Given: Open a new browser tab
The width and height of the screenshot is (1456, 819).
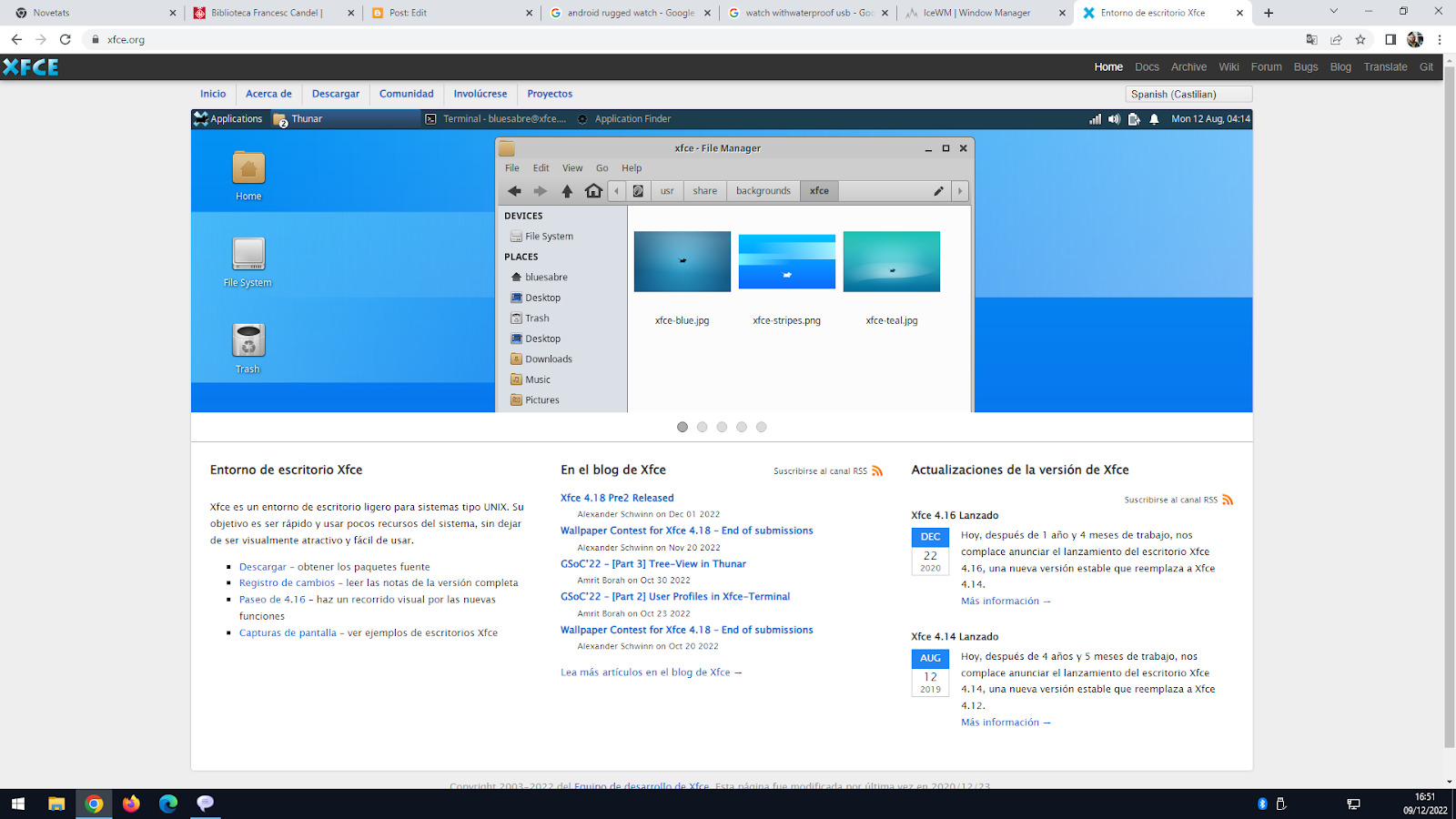Looking at the screenshot, I should (x=1269, y=13).
